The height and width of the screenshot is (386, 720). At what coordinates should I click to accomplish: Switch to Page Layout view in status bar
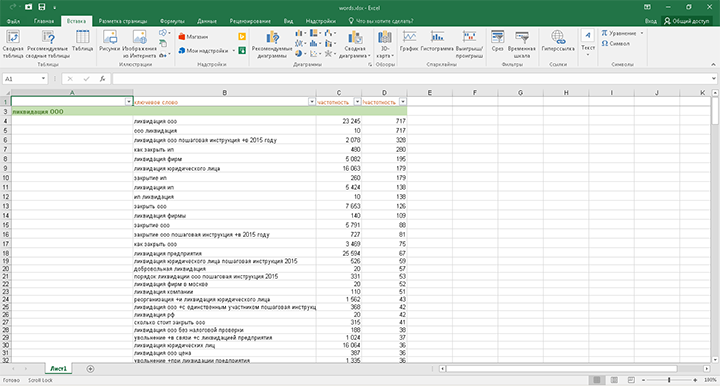(x=614, y=380)
